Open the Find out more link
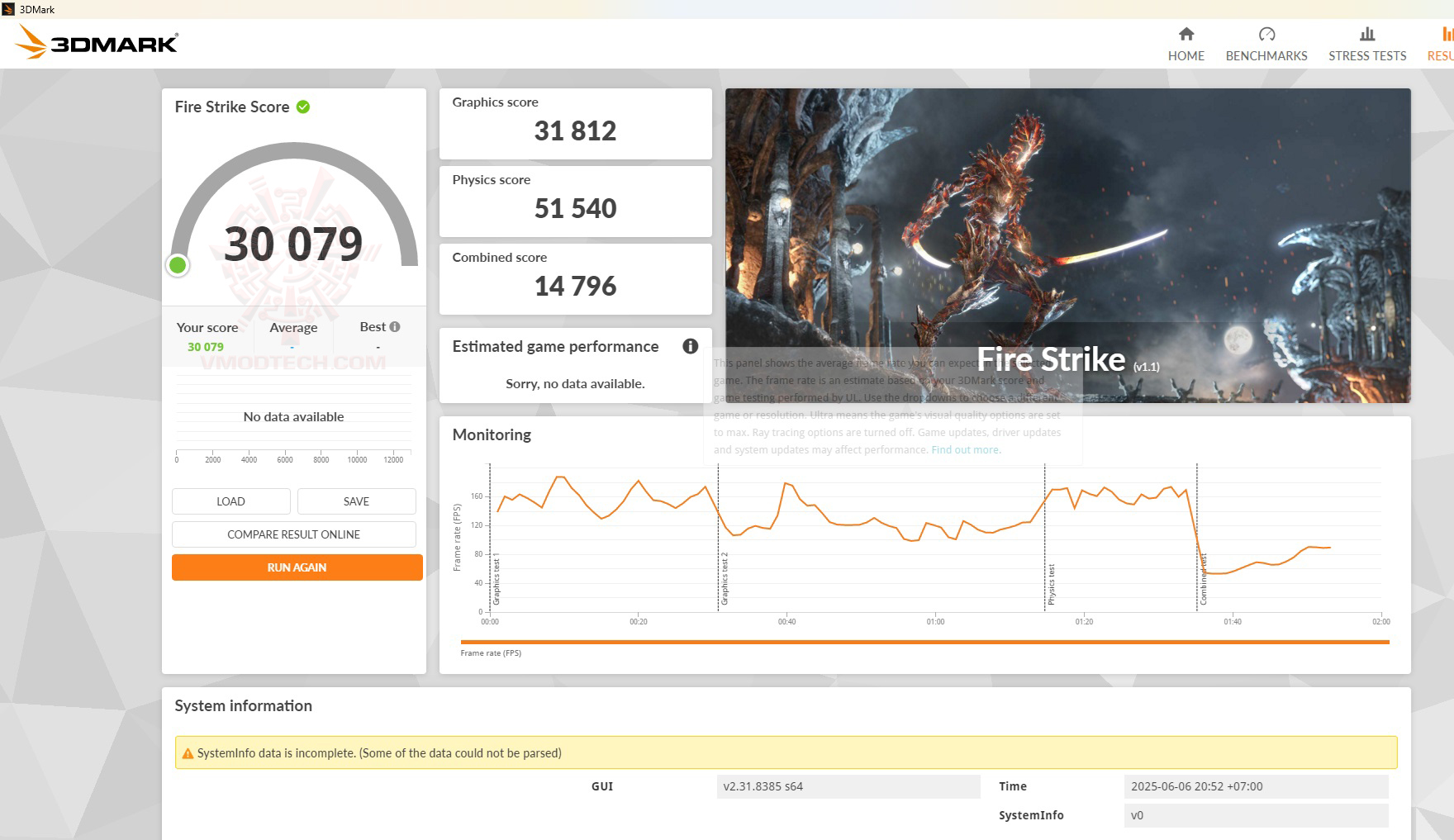Screen dimensions: 1454x840 [x=965, y=449]
